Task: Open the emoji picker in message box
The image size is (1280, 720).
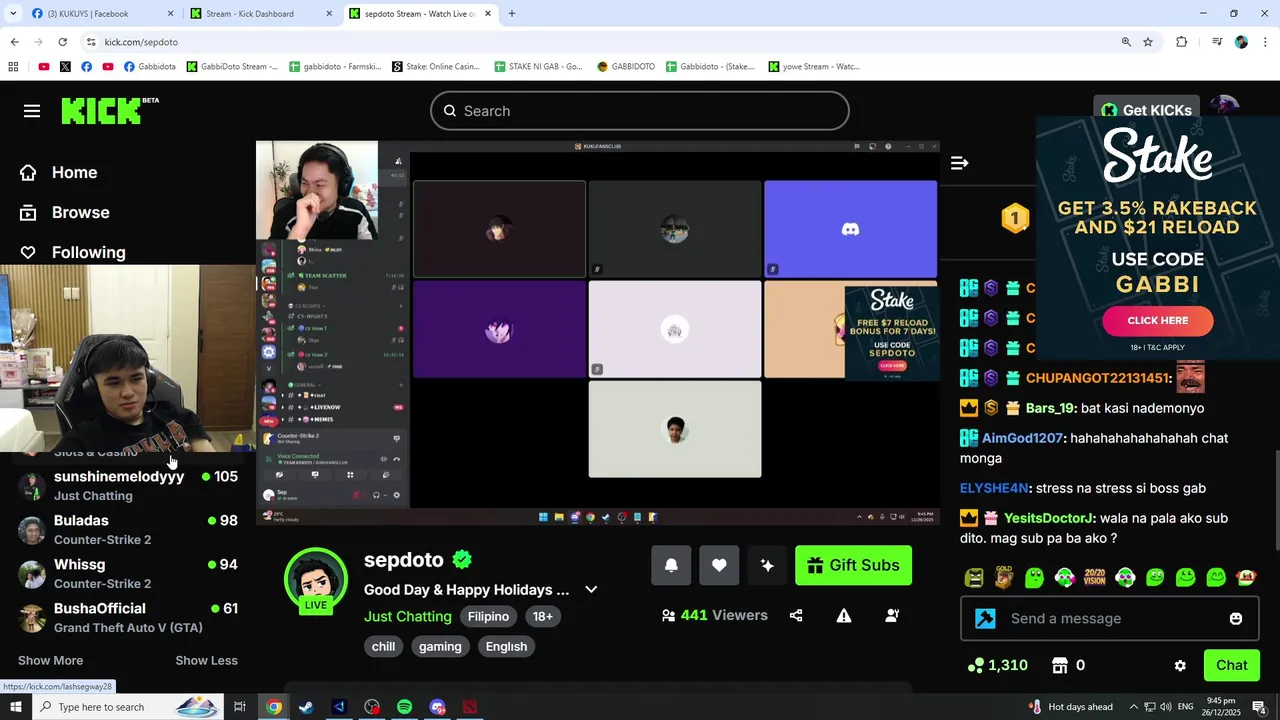Action: (1236, 618)
